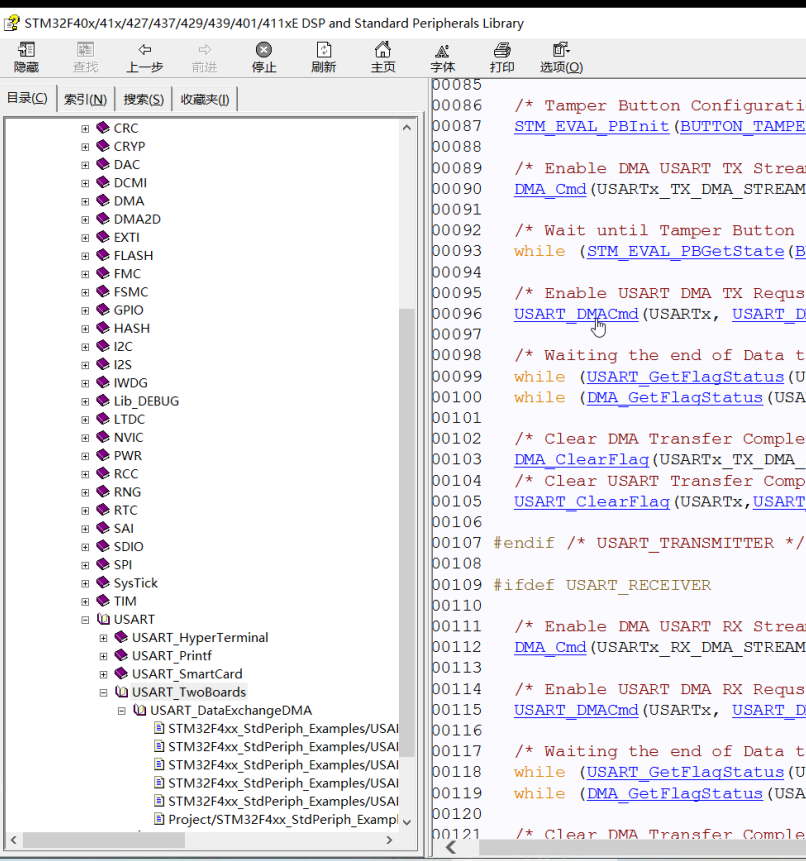
Task: Expand the FSMC tree node
Action: point(85,292)
